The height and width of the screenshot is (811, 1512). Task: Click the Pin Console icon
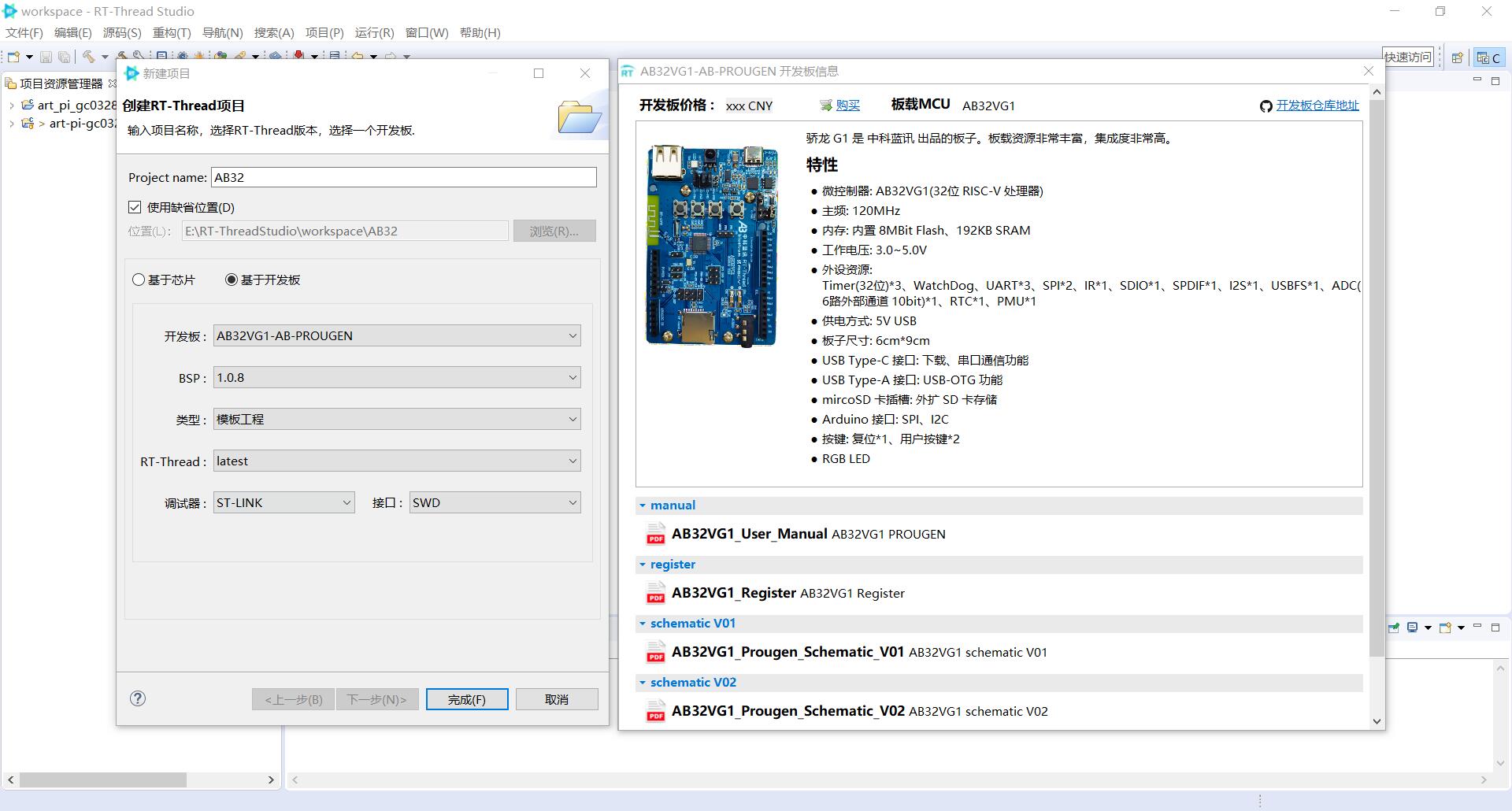pos(1394,628)
